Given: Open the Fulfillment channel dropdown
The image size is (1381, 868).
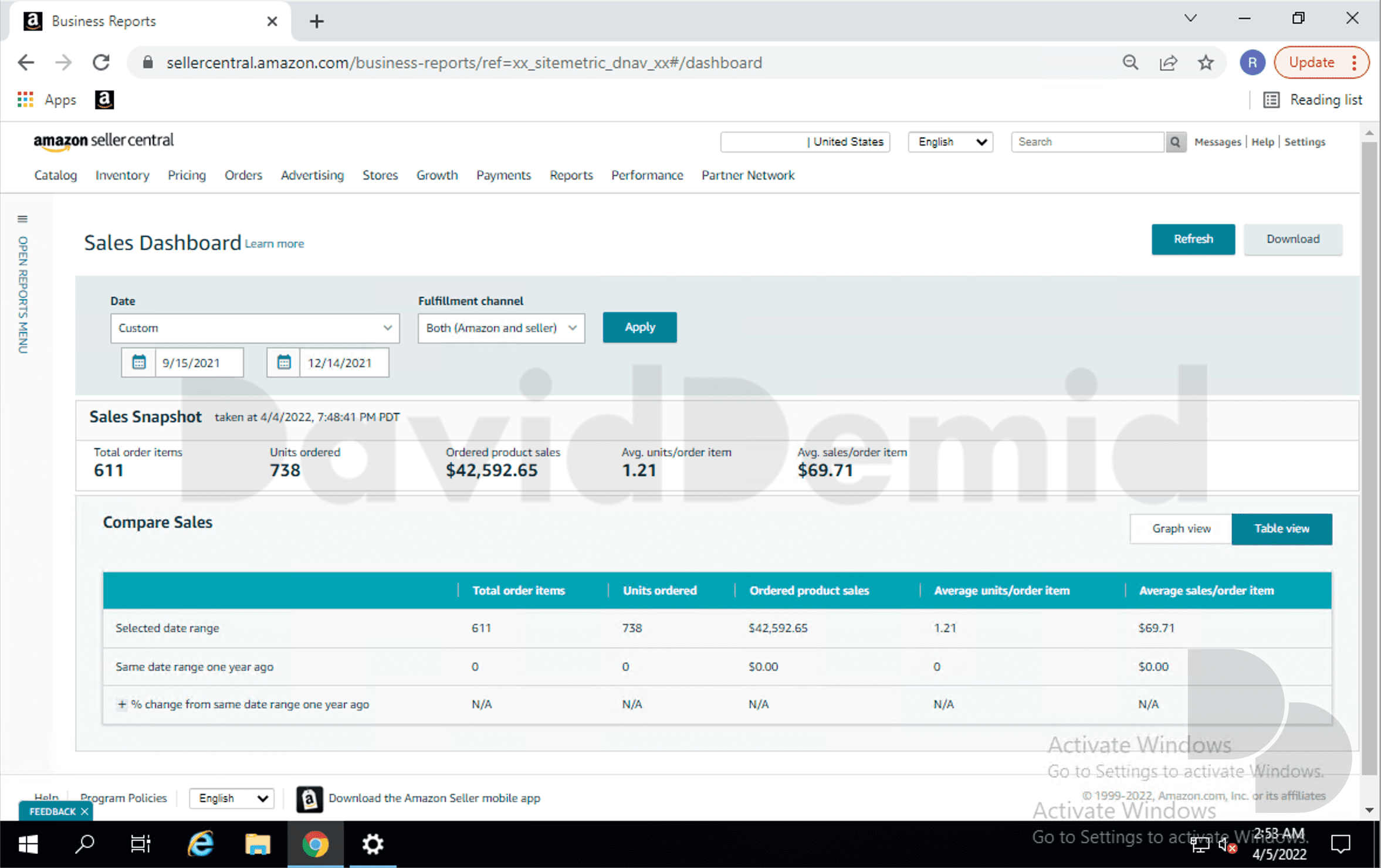Looking at the screenshot, I should pyautogui.click(x=502, y=328).
